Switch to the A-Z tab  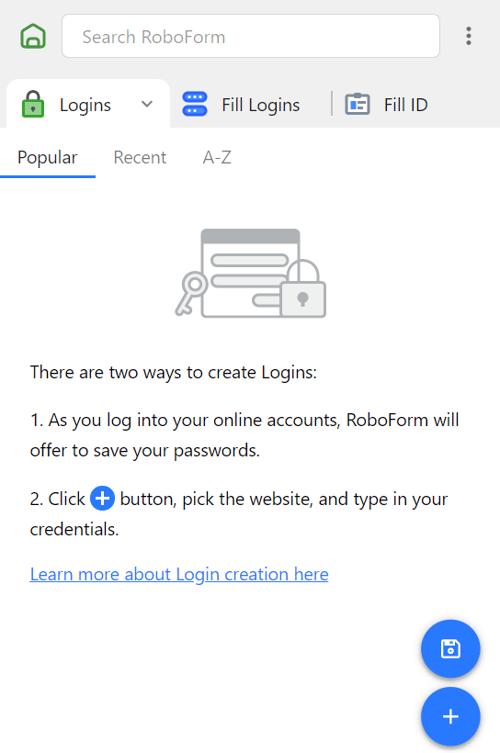click(x=217, y=158)
